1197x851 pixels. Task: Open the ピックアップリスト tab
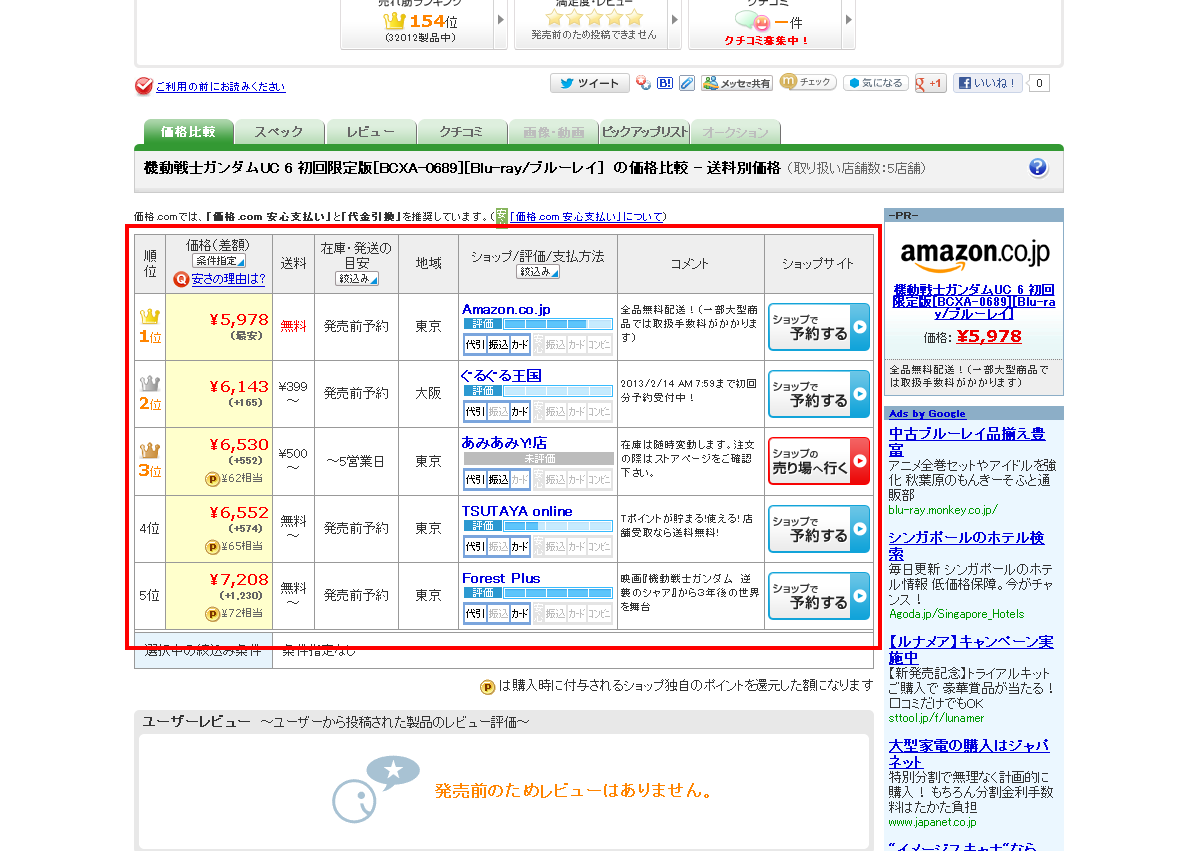point(644,132)
